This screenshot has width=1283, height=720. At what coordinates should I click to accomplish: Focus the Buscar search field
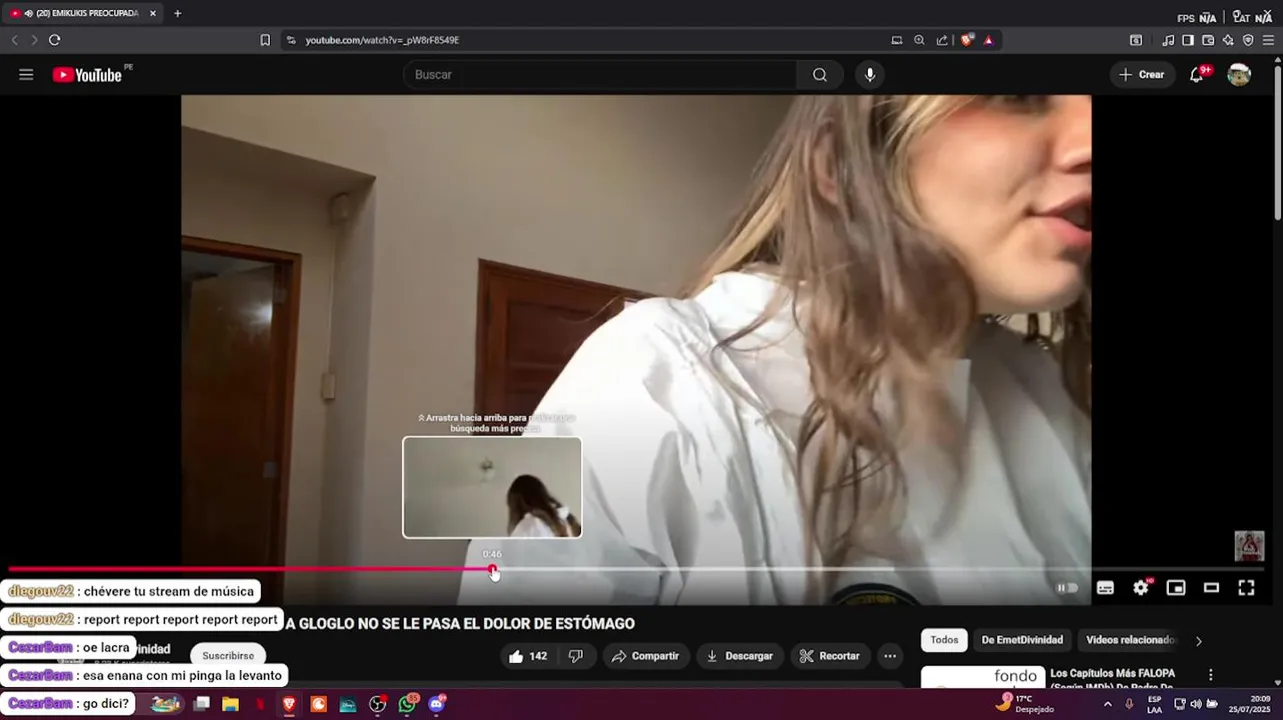(600, 75)
